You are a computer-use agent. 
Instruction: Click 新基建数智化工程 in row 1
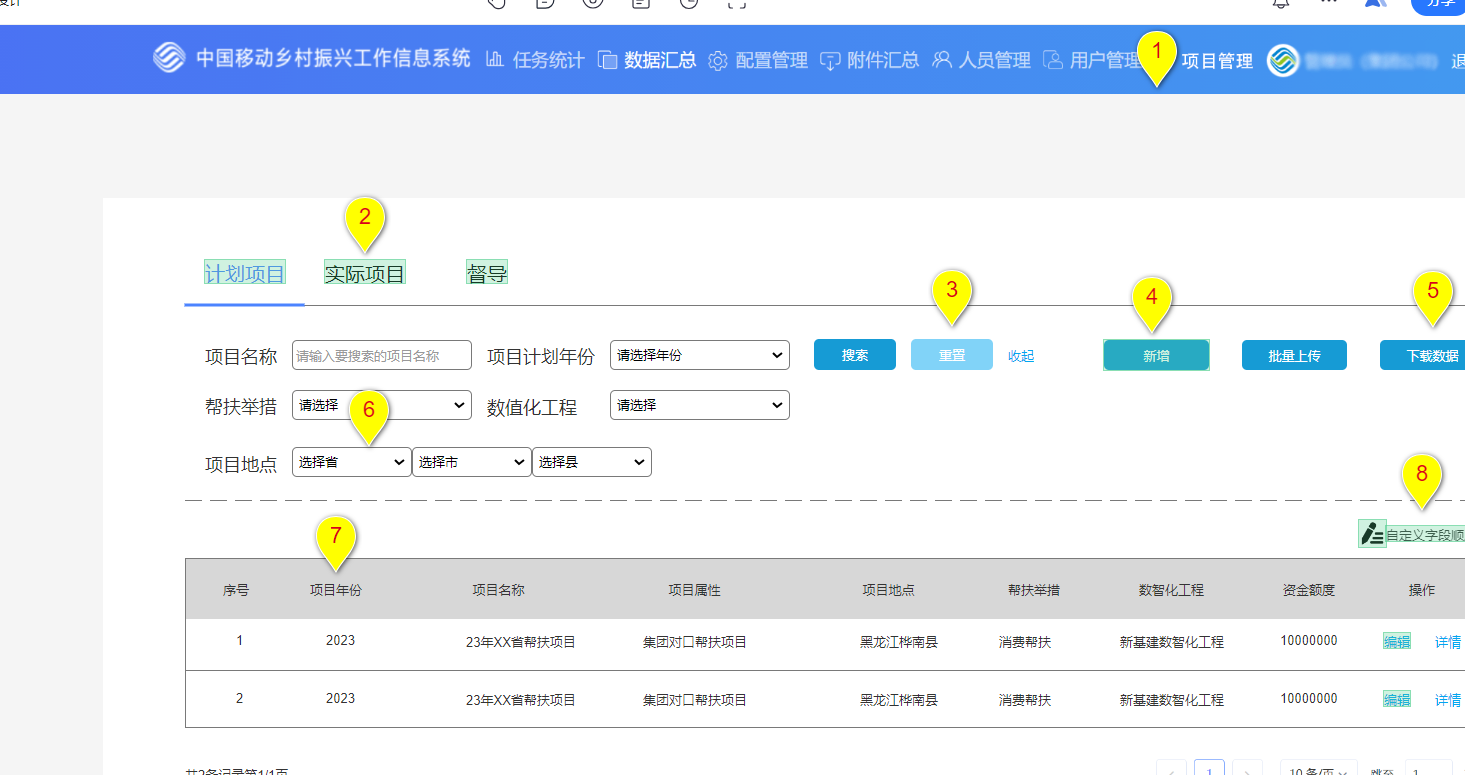click(1172, 642)
